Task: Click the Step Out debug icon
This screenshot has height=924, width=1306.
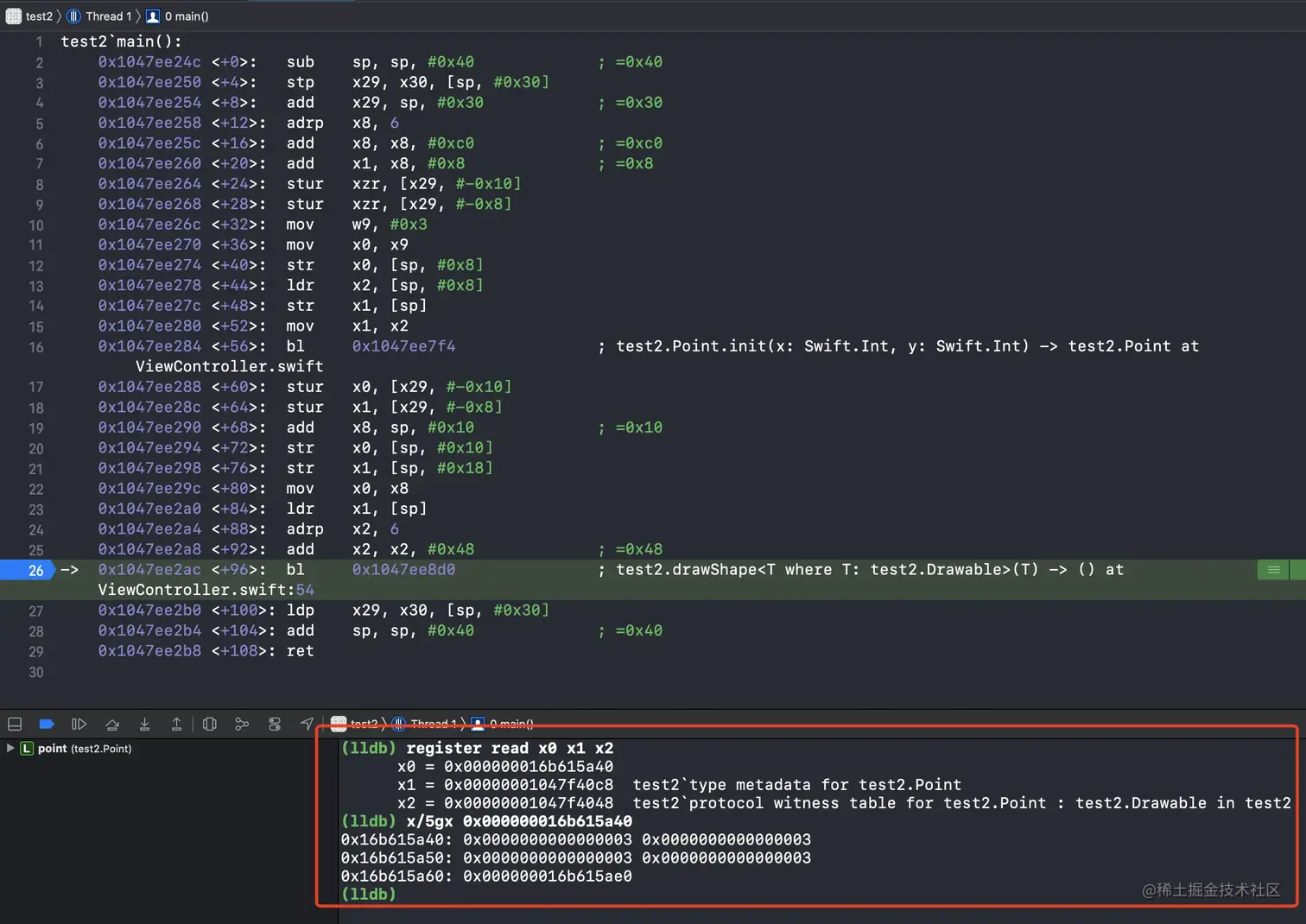Action: tap(176, 724)
